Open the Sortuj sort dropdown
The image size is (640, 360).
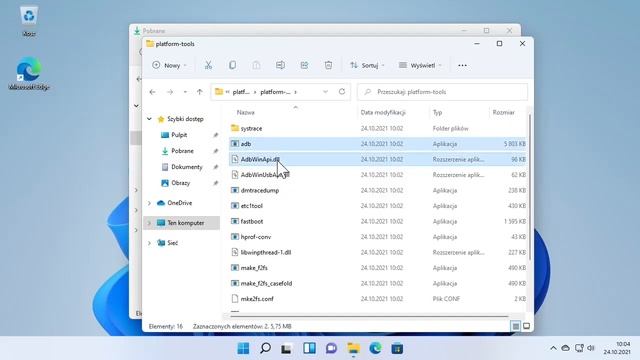coord(367,65)
